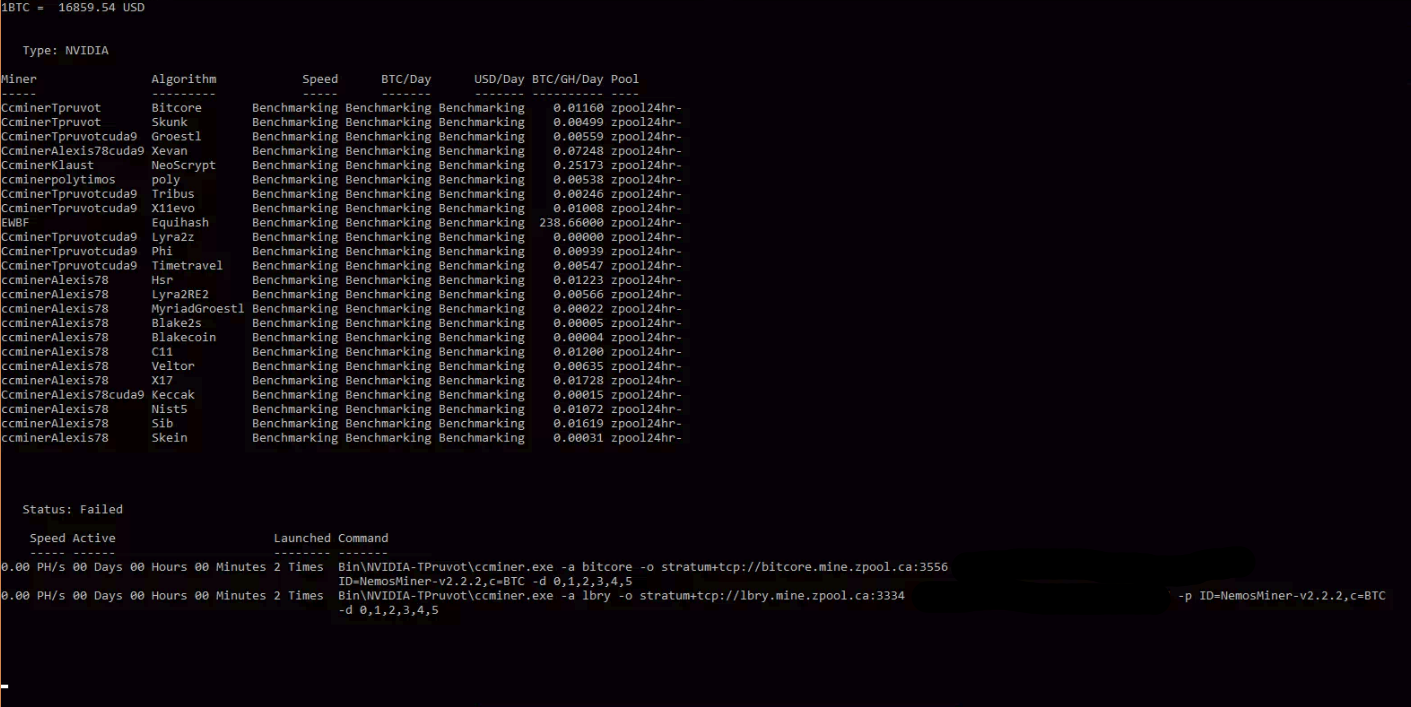Click '2 Times' in the bitcore command row

[298, 567]
